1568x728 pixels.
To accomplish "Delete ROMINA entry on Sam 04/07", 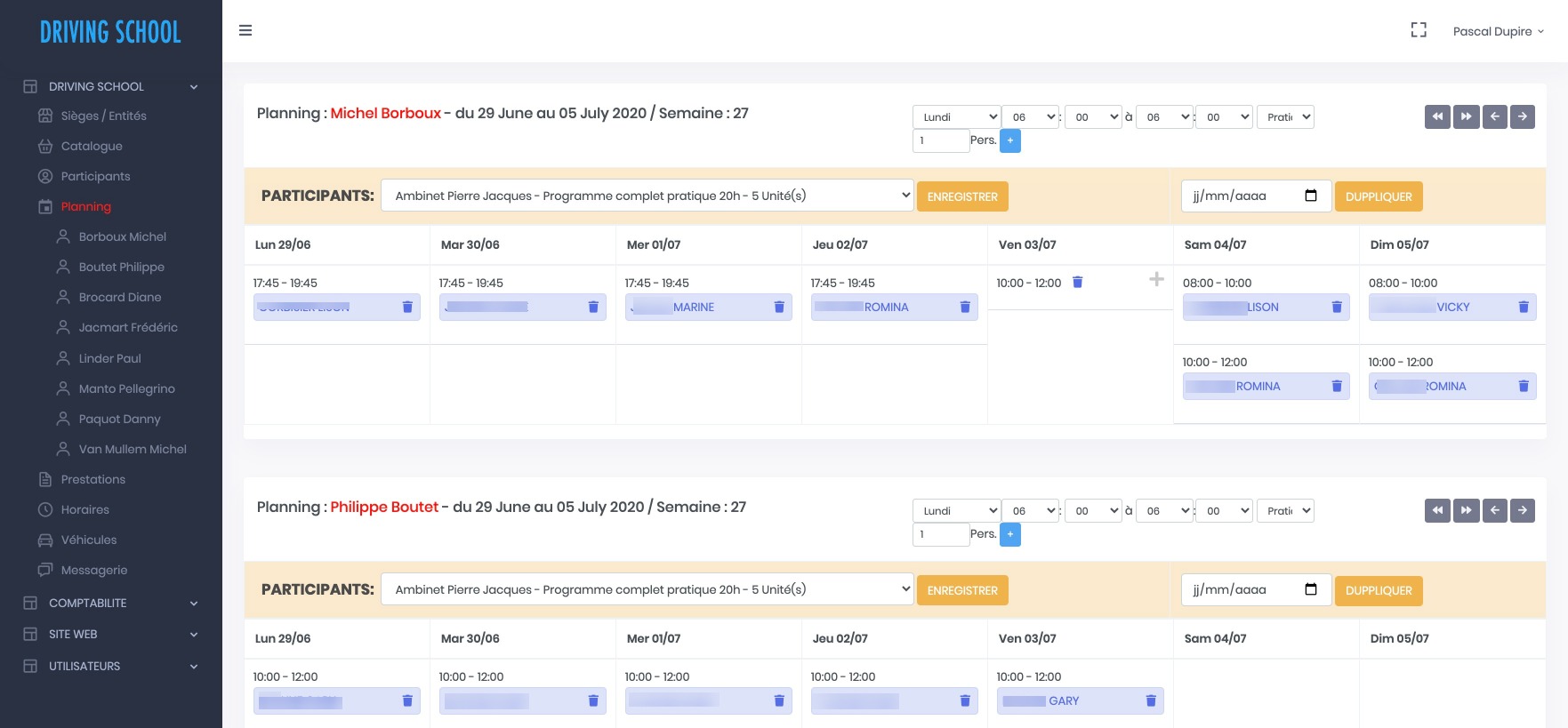I will click(1337, 386).
